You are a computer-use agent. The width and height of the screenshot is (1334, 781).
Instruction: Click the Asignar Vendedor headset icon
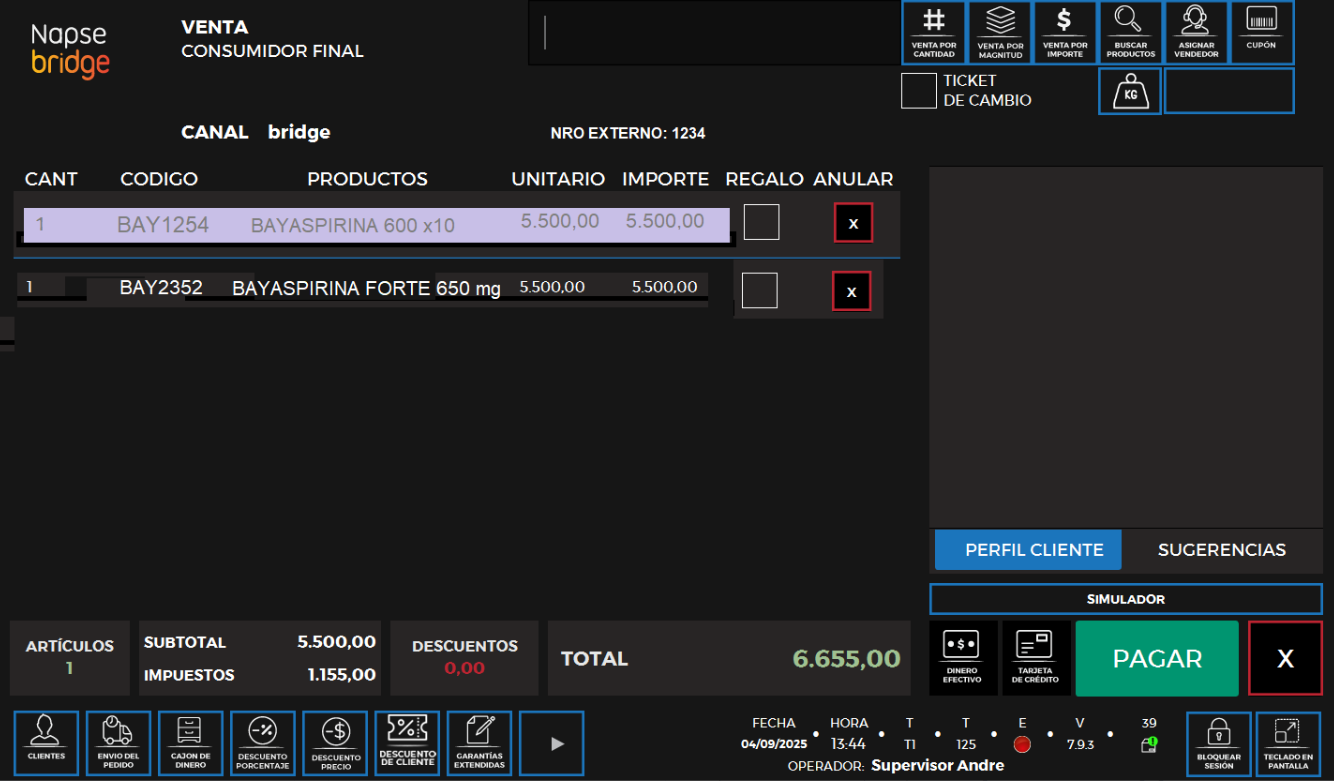point(1196,33)
